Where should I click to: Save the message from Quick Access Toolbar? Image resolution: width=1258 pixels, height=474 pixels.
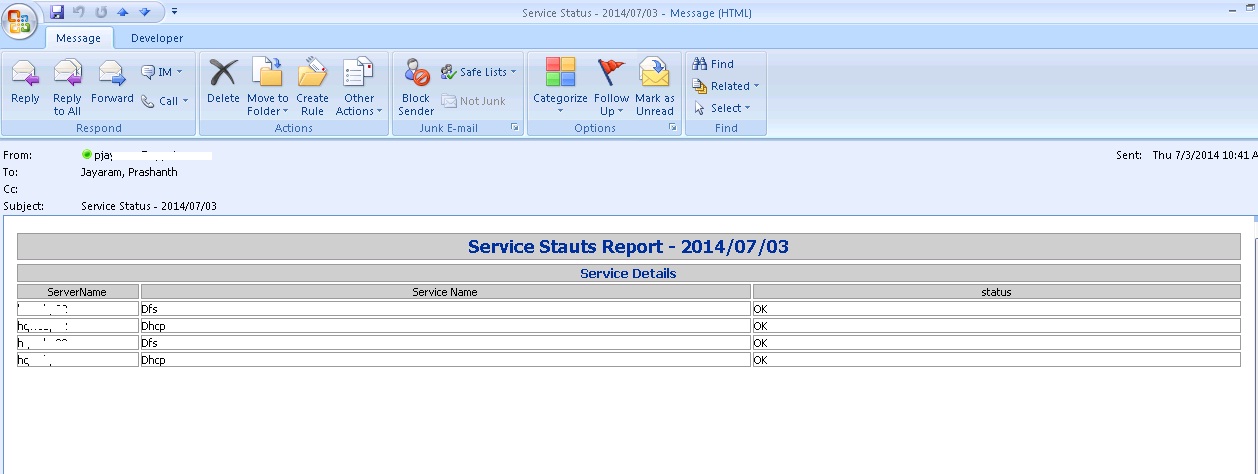coord(57,12)
